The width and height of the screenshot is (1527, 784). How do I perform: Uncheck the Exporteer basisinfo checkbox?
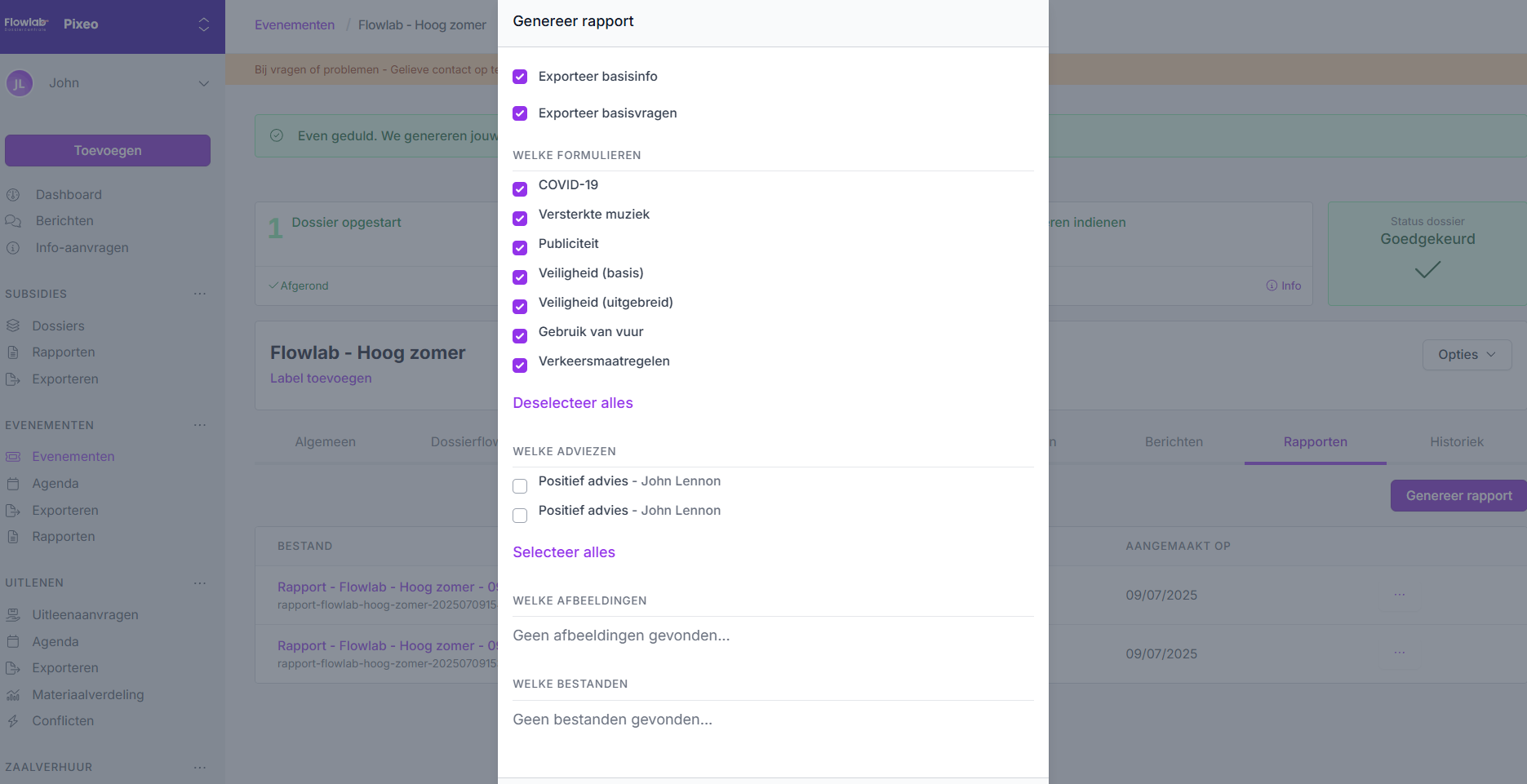point(520,77)
